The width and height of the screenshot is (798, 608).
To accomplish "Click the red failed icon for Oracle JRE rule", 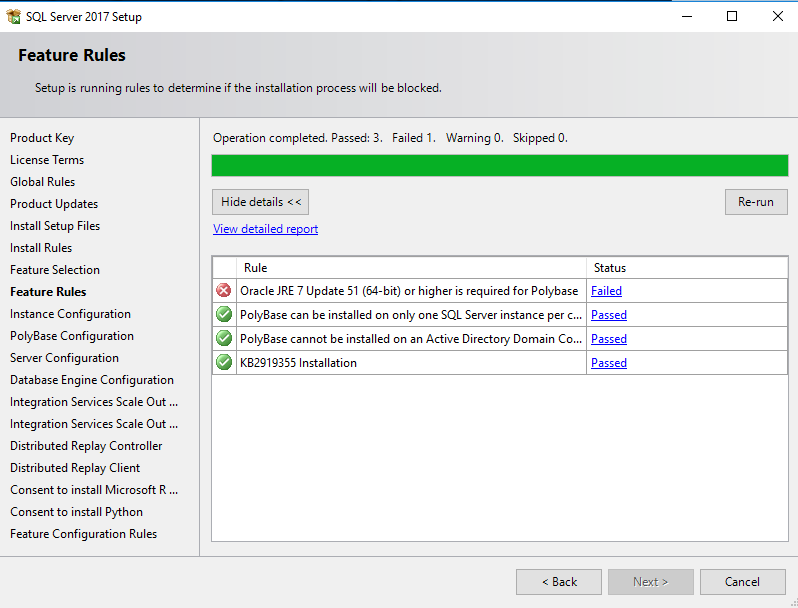I will [x=224, y=291].
